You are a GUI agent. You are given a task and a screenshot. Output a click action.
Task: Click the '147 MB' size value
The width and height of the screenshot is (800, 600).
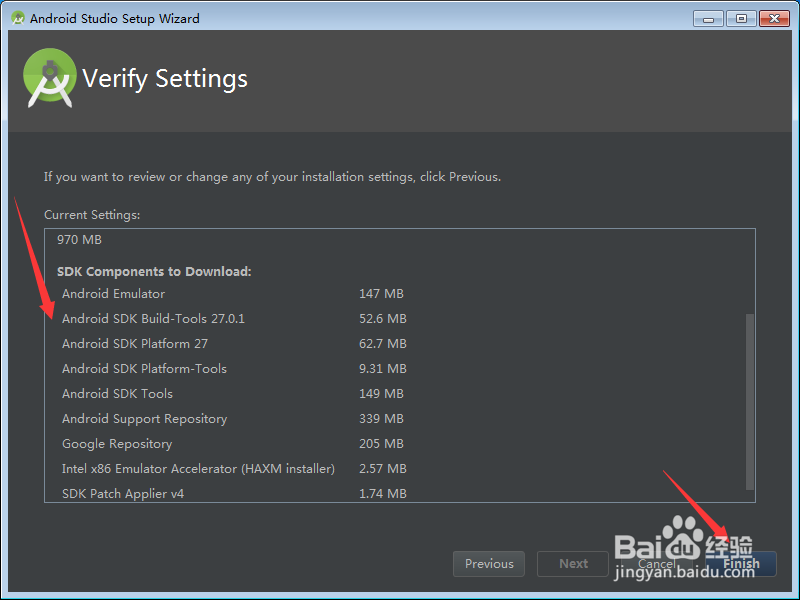point(381,294)
